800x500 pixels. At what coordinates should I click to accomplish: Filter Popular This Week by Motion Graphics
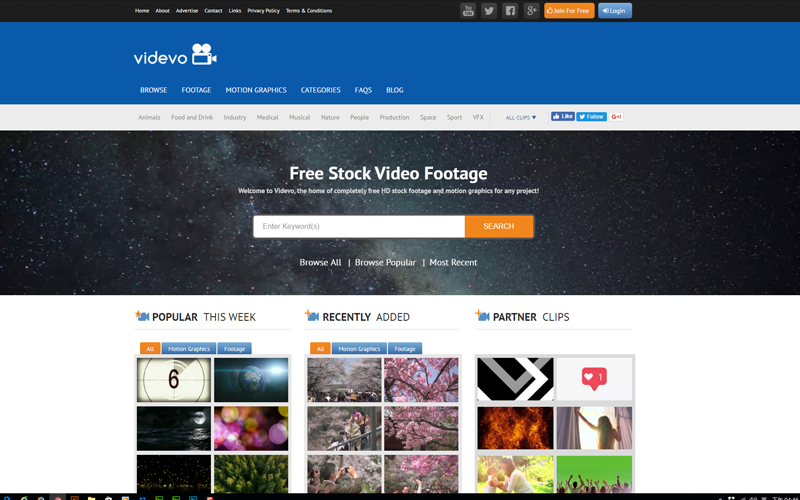[189, 349]
